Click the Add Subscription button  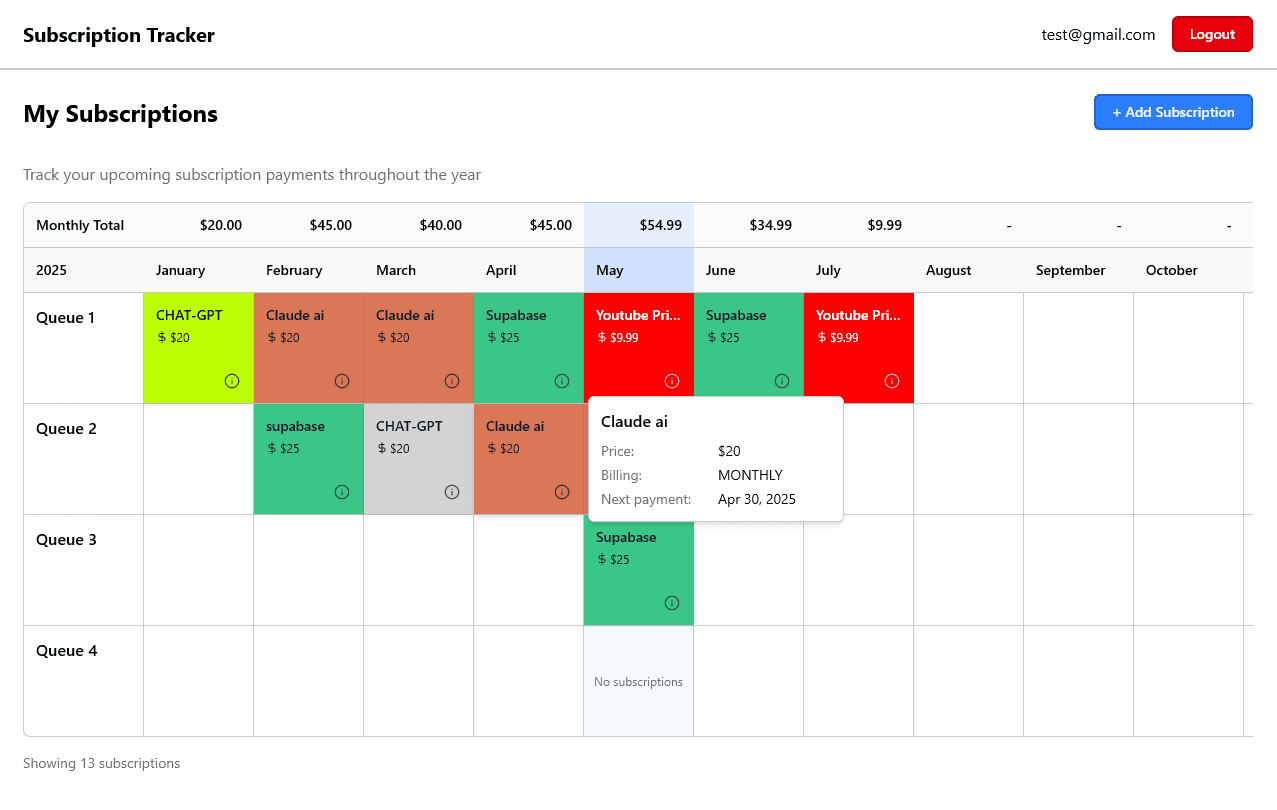tap(1173, 112)
